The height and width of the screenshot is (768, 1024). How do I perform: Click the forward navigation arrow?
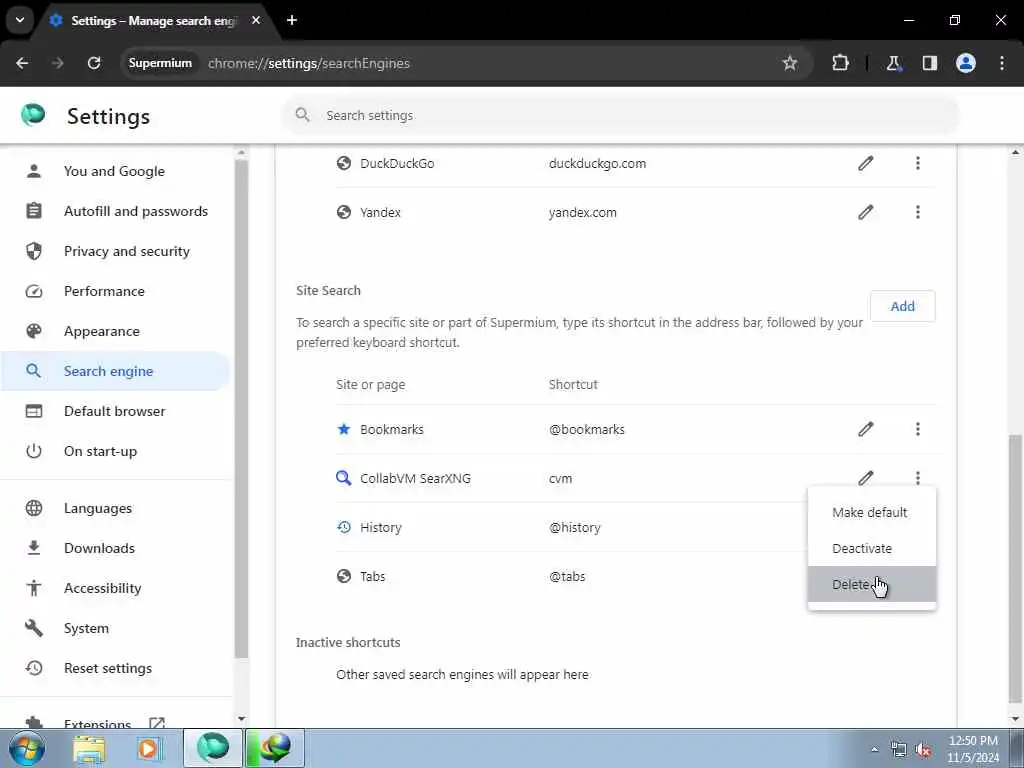58,63
